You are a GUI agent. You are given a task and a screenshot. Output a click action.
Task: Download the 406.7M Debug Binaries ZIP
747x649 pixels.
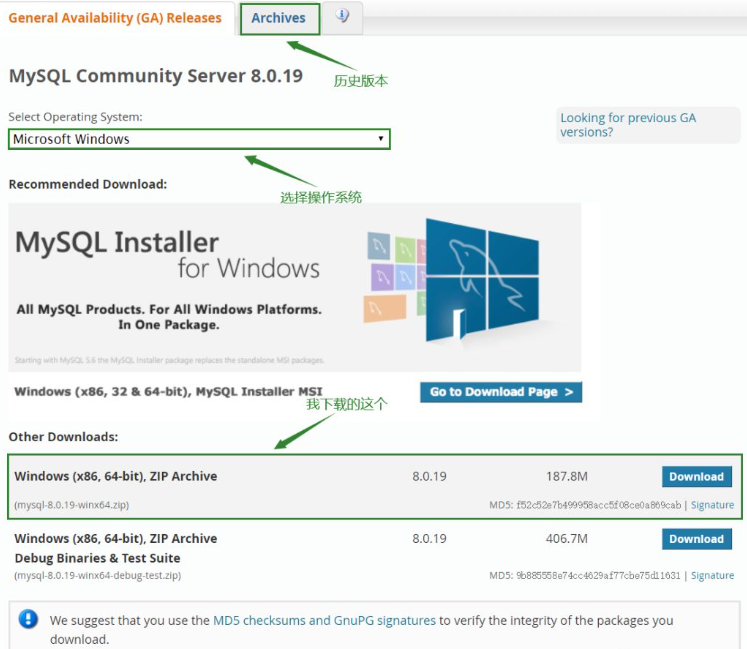point(697,539)
